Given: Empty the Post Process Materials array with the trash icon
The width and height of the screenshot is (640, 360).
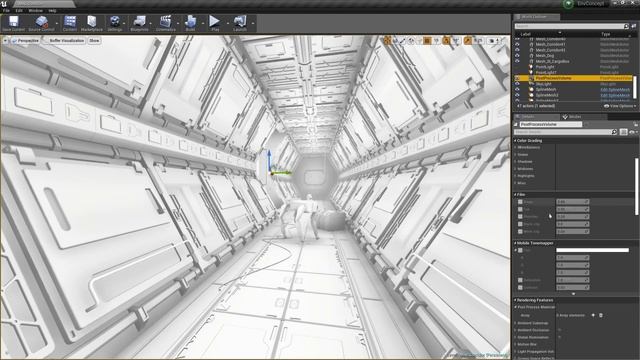Looking at the screenshot, I should pyautogui.click(x=601, y=315).
